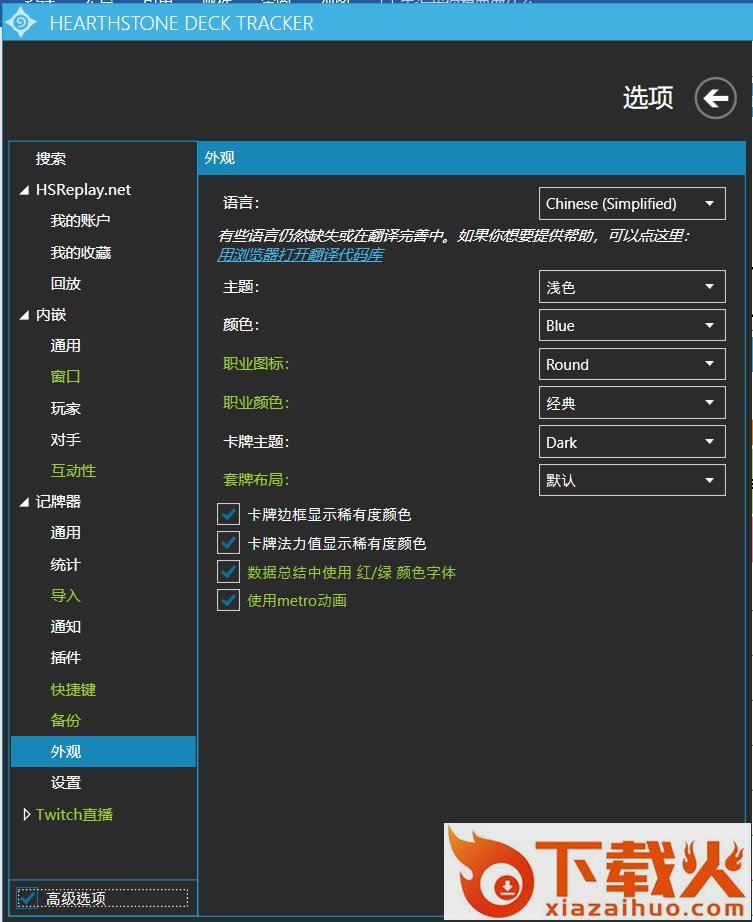The height and width of the screenshot is (922, 753).
Task: Click the Hearthstone Deck Tracker logo icon
Action: coord(21,23)
